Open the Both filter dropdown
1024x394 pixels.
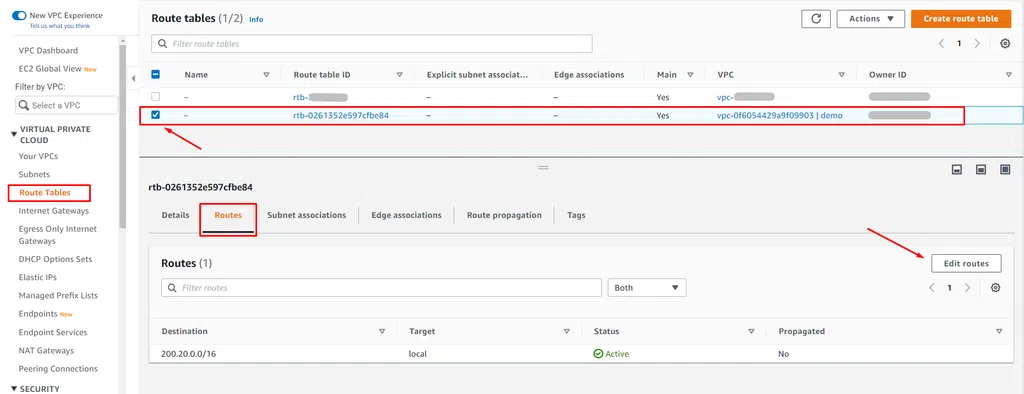pos(647,287)
